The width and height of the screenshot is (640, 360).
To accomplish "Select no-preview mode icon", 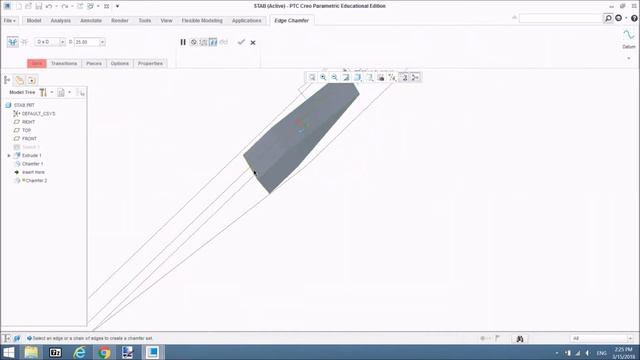I will pyautogui.click(x=193, y=42).
